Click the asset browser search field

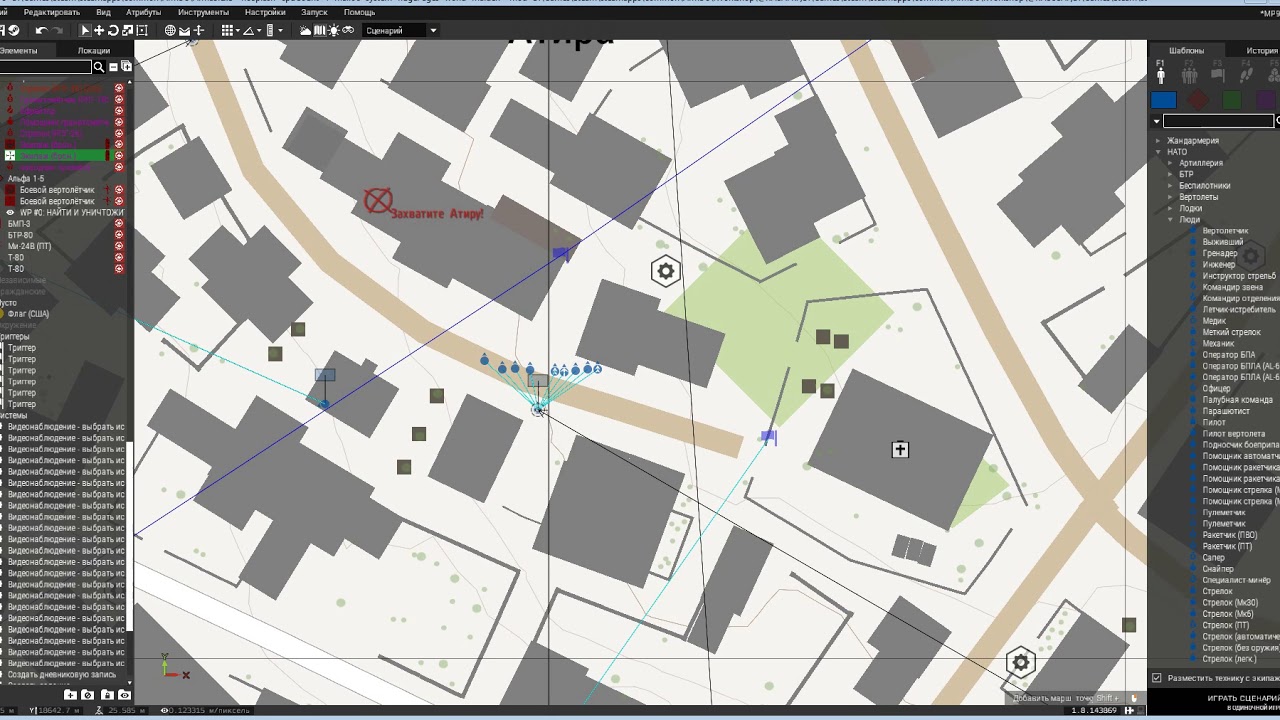click(1218, 121)
